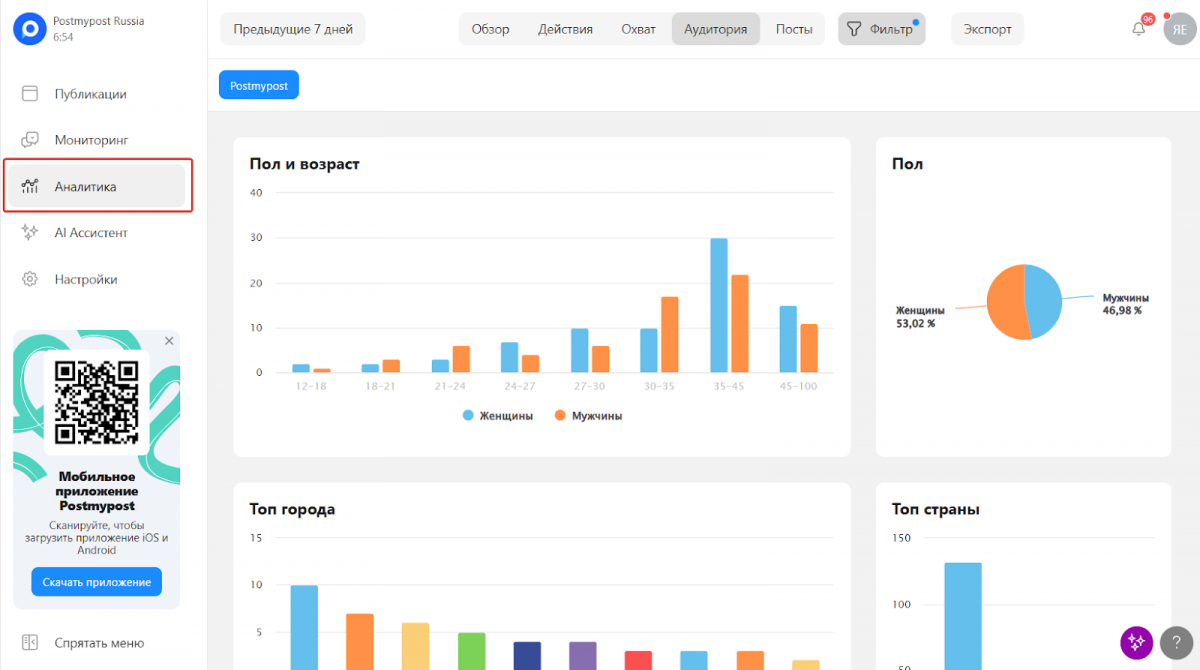
Task: Open the Postmypost Russia workspace switcher
Action: tap(98, 29)
